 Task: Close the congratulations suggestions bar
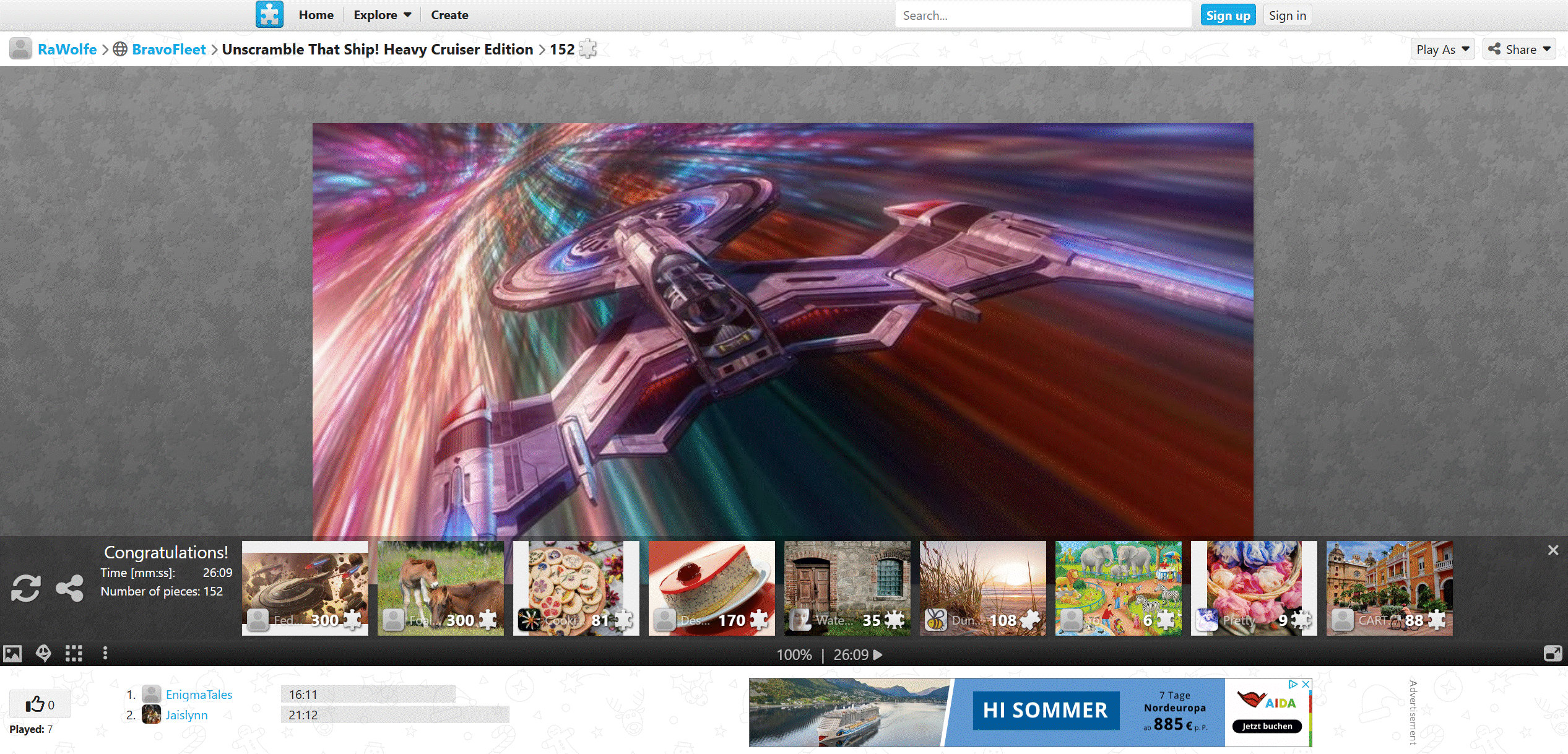[1553, 550]
